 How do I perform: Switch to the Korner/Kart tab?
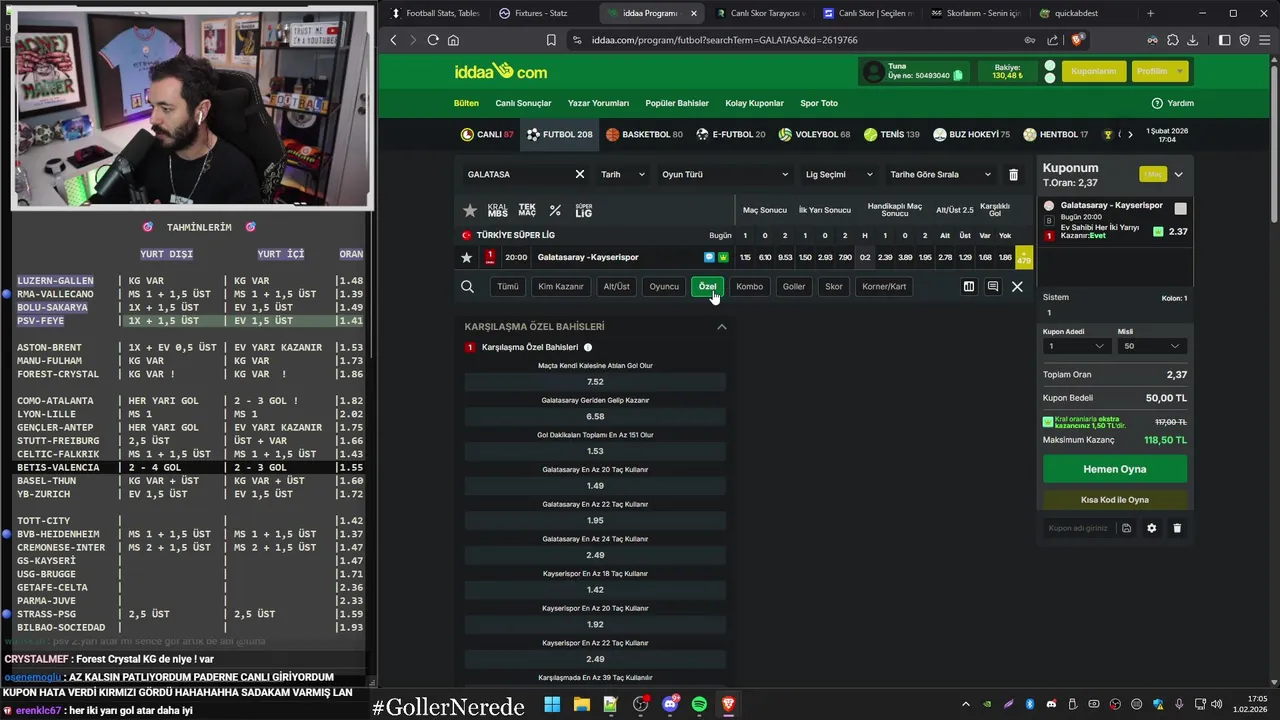tap(884, 287)
